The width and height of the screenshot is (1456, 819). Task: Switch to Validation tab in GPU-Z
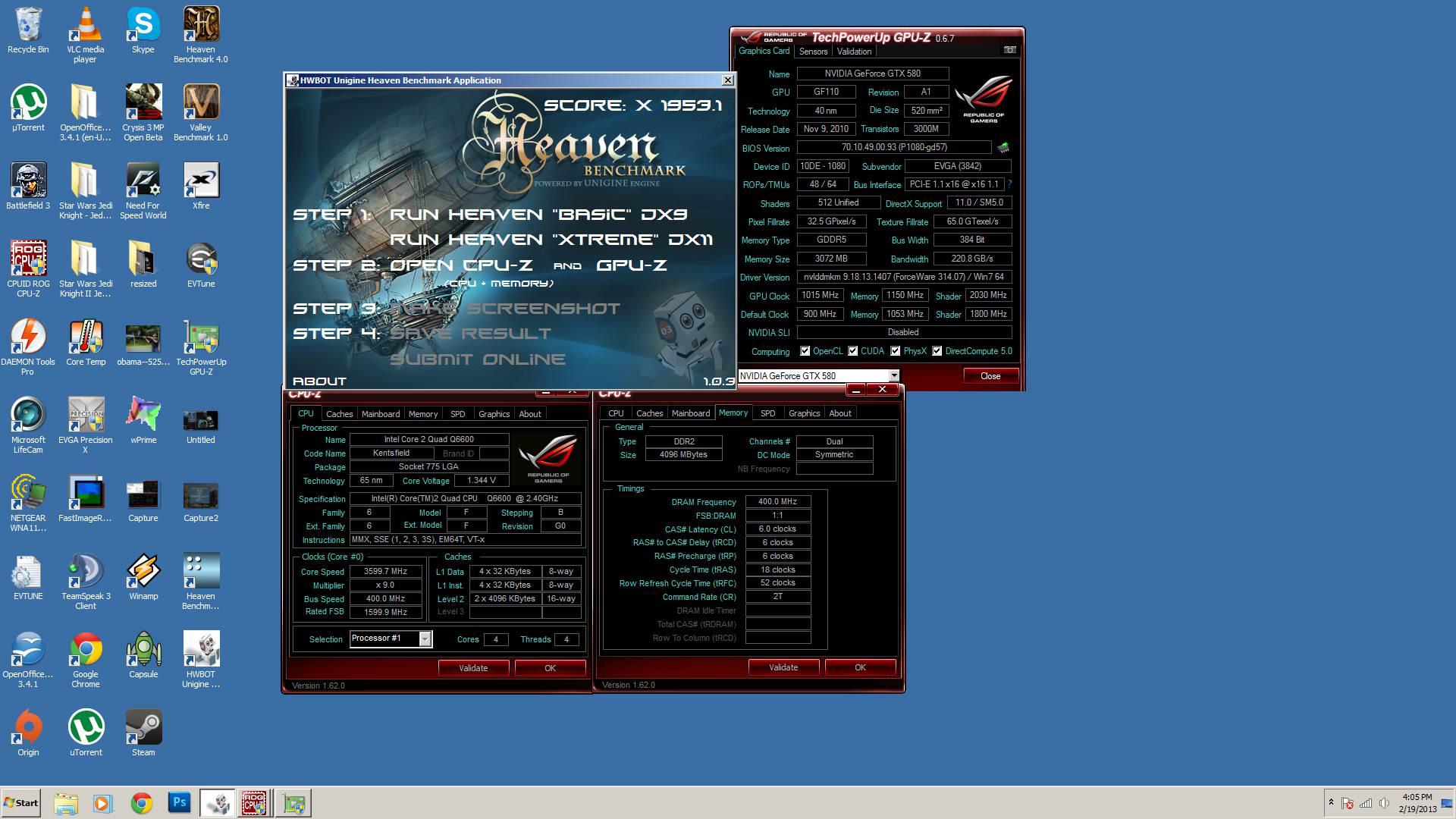(854, 52)
